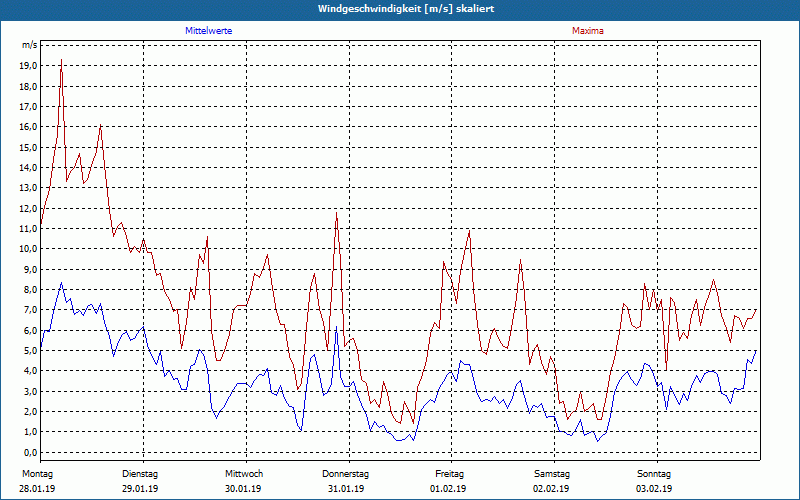Image resolution: width=800 pixels, height=500 pixels.
Task: Click the 'Samstag' day label
Action: pos(552,474)
